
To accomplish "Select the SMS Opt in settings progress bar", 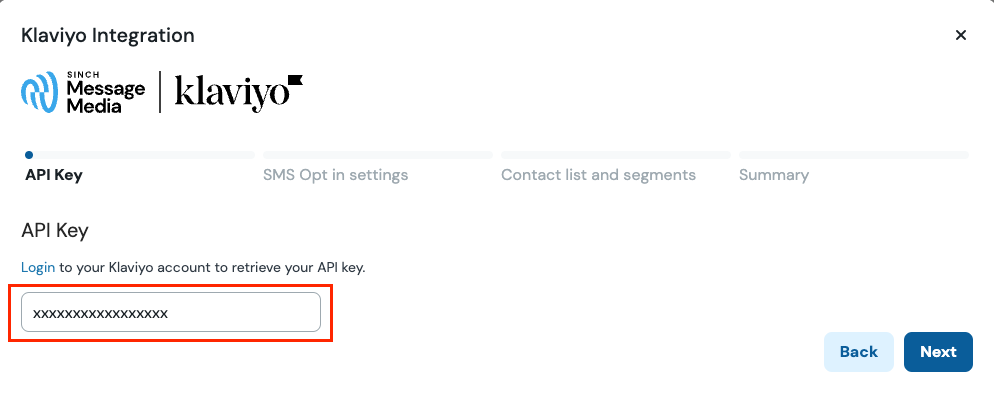I will (x=378, y=155).
